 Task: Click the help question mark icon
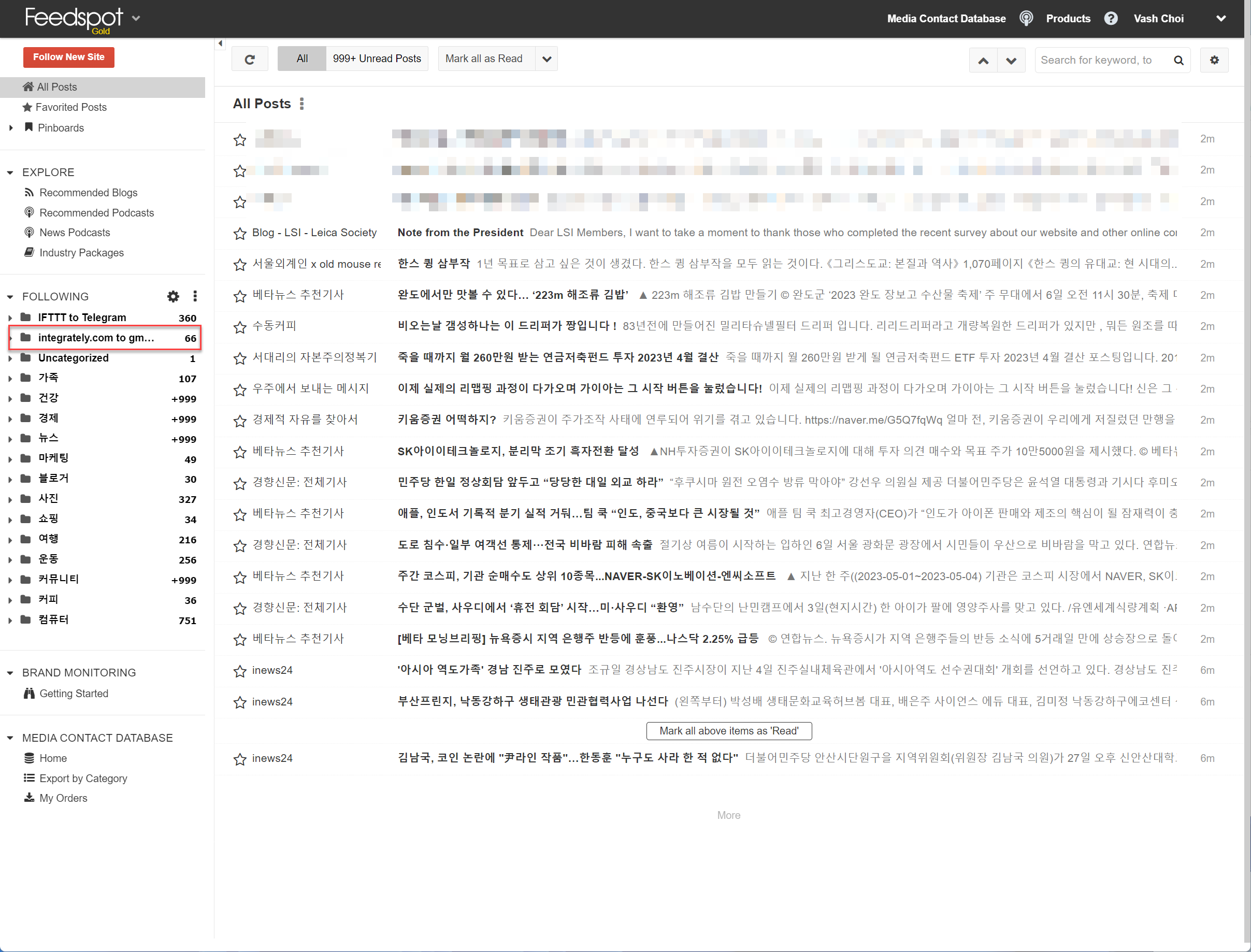[1111, 19]
